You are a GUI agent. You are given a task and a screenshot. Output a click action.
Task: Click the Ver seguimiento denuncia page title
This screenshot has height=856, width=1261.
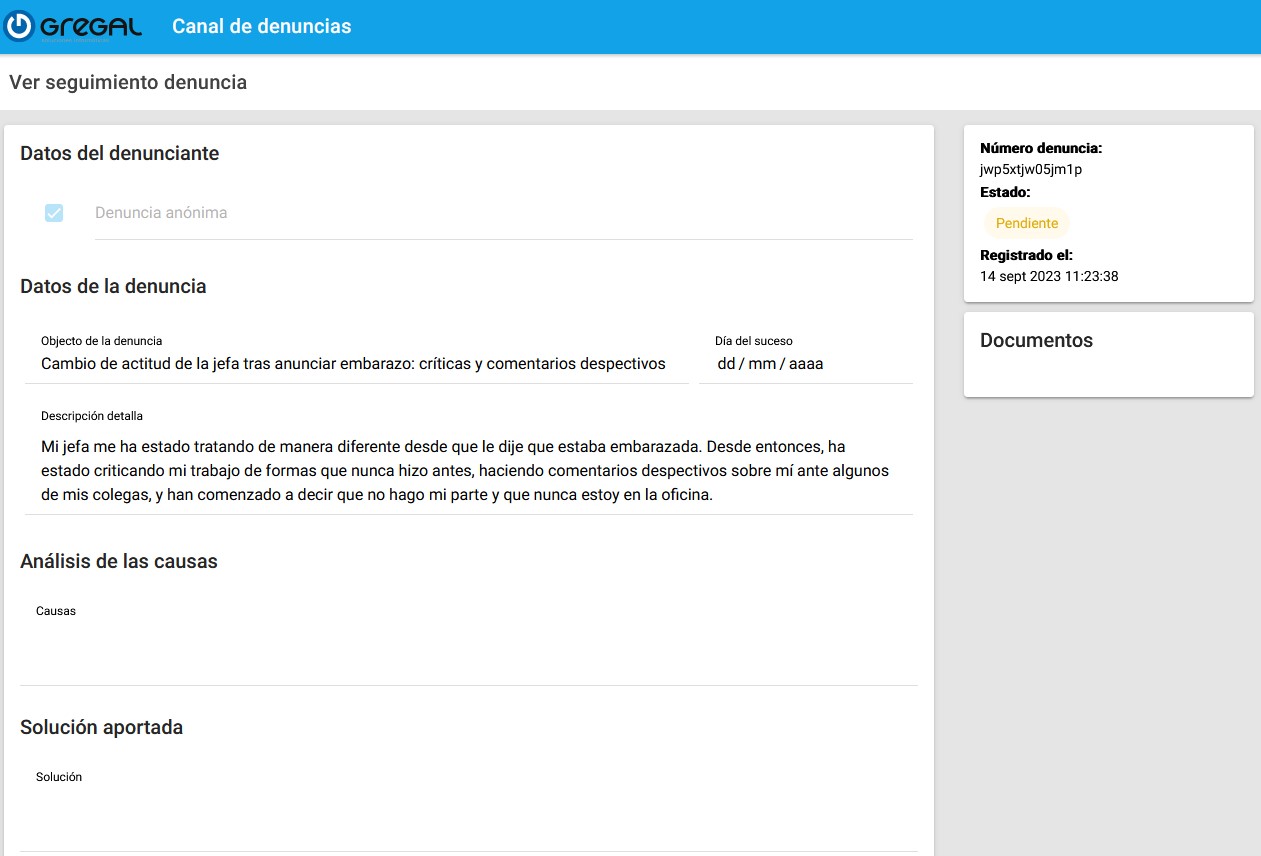128,82
